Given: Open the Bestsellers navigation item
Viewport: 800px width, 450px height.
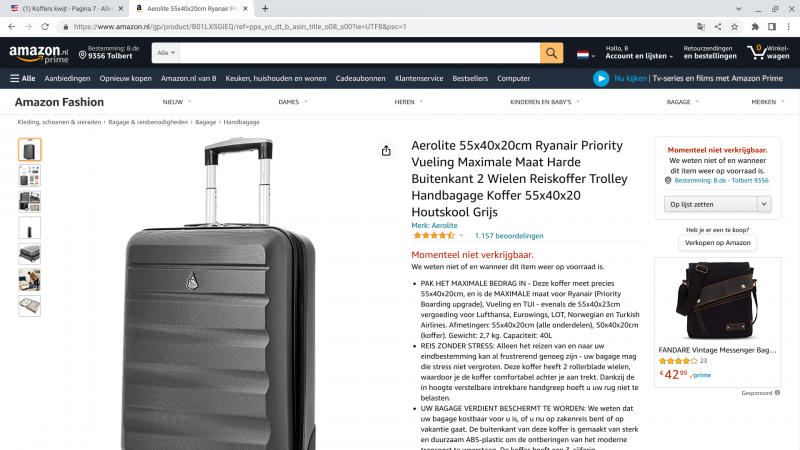Looking at the screenshot, I should coord(470,79).
